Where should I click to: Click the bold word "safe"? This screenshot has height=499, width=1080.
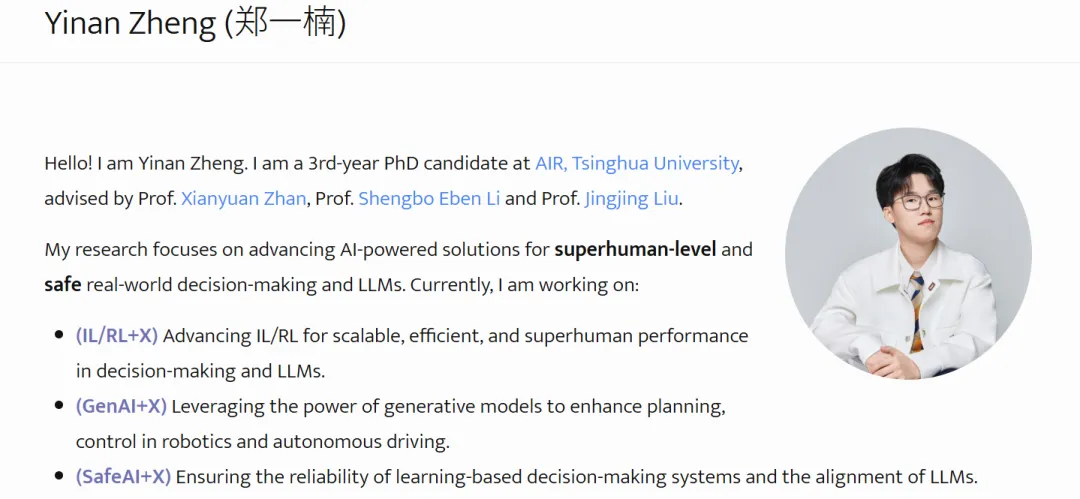62,285
